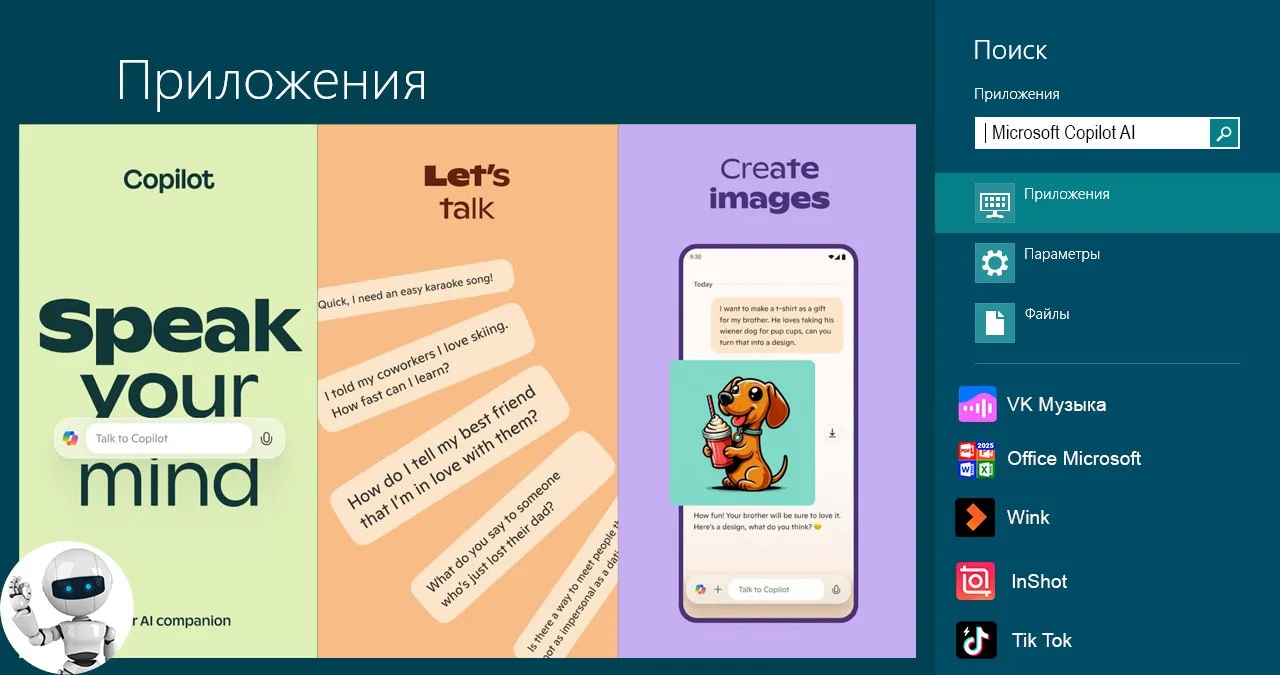Launch the Office Microsoft app icon
This screenshot has height=675, width=1280.
pyautogui.click(x=977, y=459)
